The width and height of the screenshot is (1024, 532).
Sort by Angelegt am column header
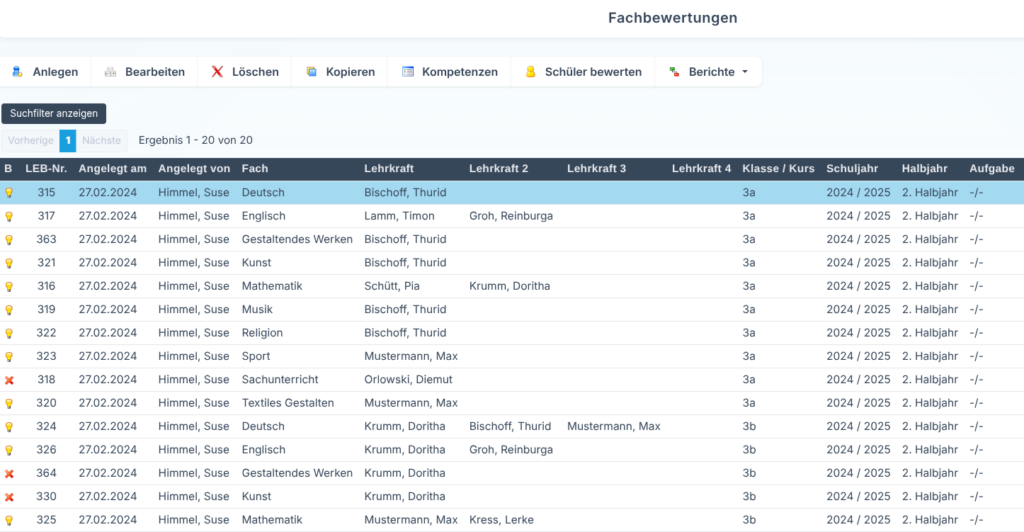pyautogui.click(x=112, y=168)
